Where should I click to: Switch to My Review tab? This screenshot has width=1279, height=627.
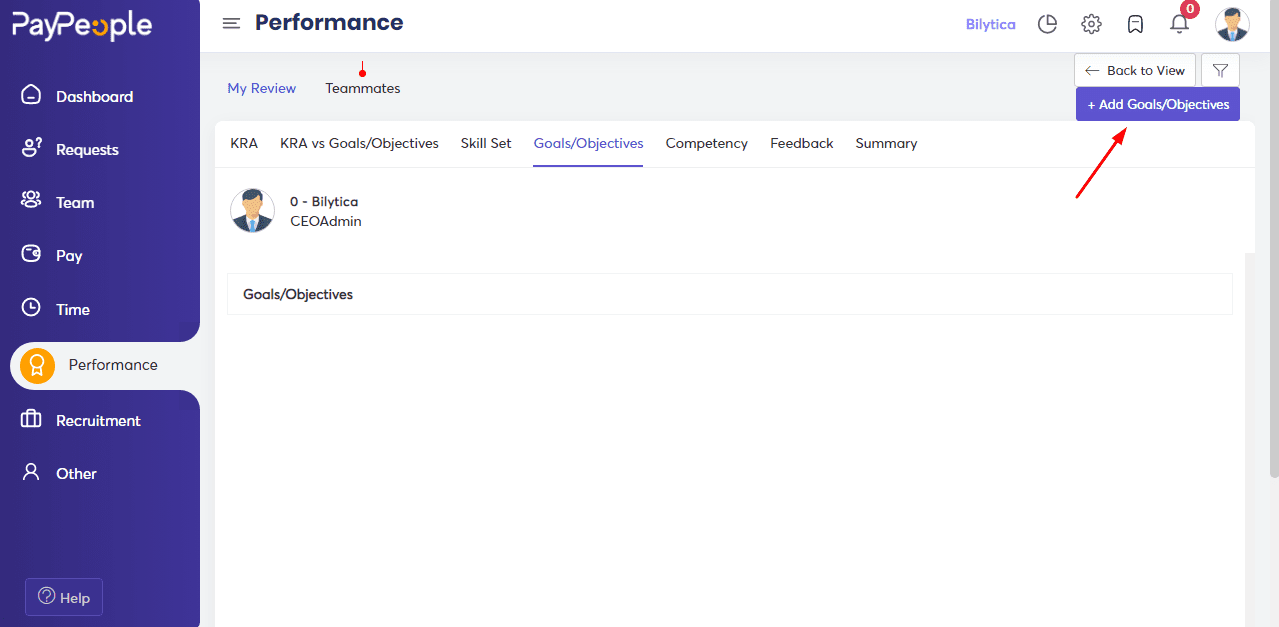[x=262, y=88]
